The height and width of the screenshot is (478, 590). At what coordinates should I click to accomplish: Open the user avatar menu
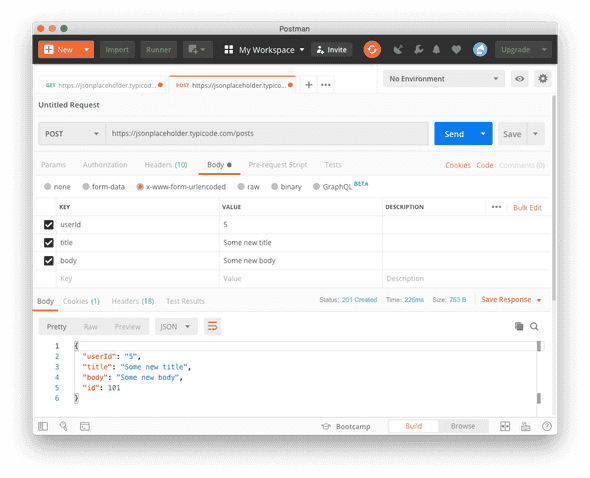pos(480,49)
